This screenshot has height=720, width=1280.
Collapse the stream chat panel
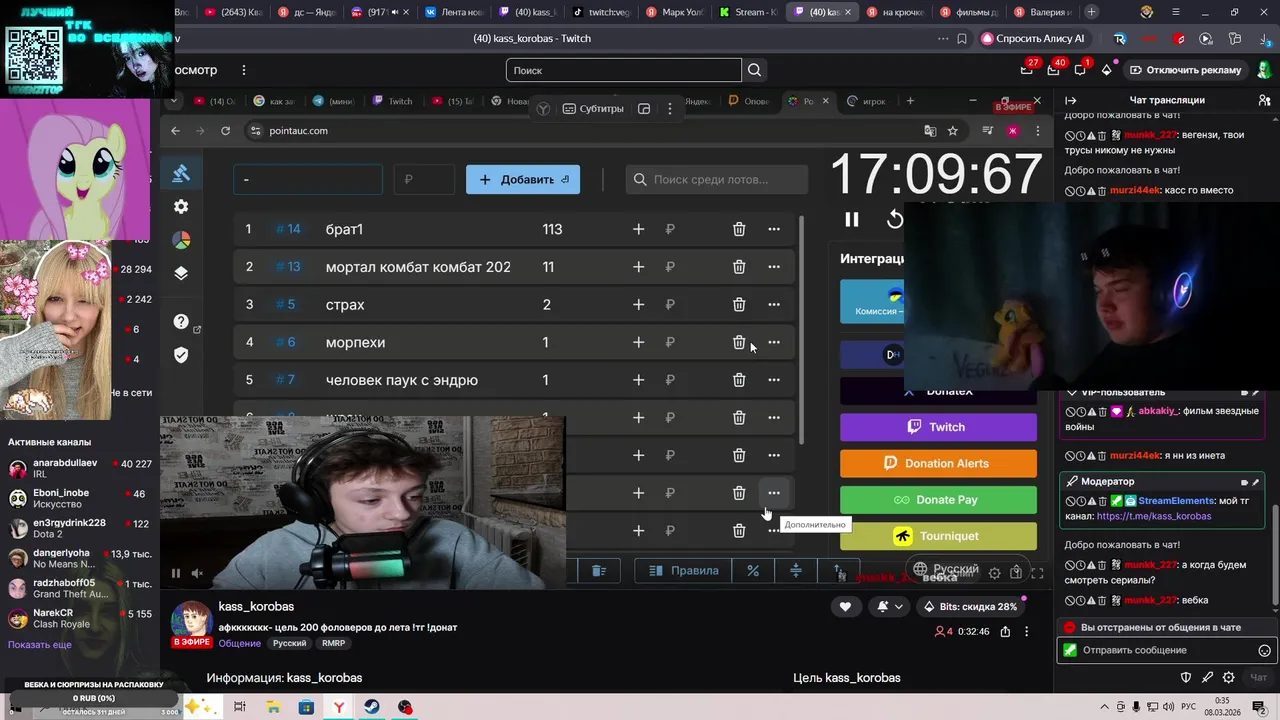click(x=1070, y=100)
